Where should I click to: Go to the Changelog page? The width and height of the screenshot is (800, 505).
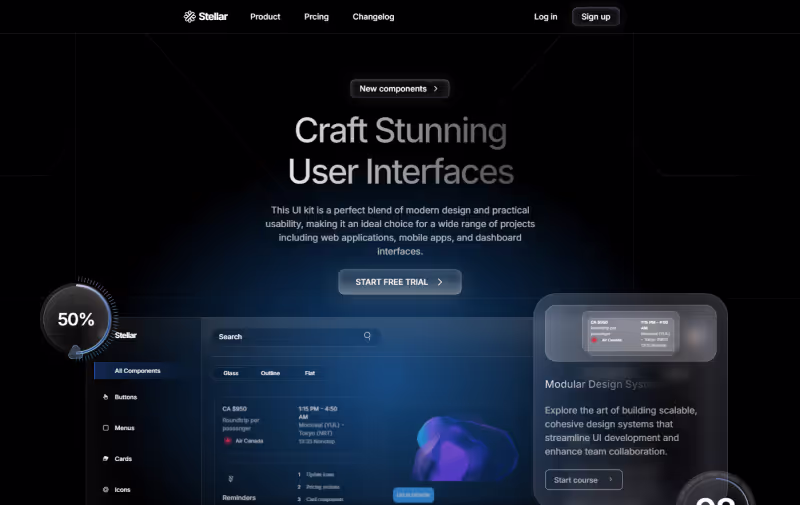click(373, 17)
